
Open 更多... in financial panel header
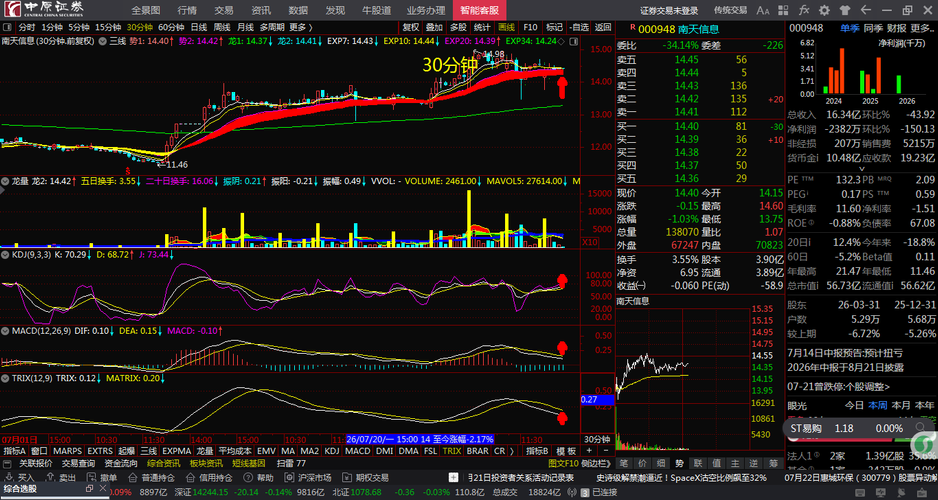pyautogui.click(x=922, y=28)
